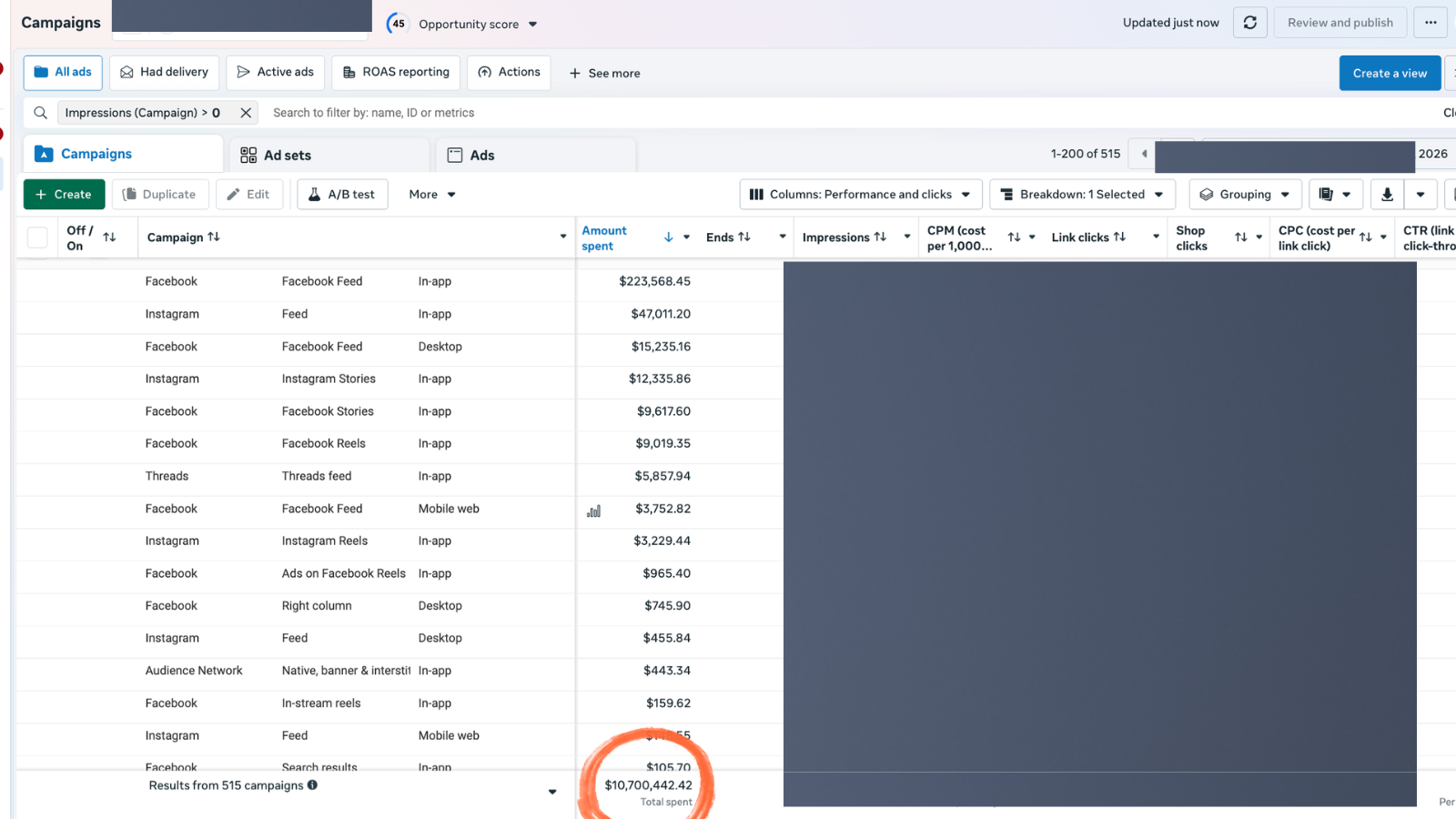The image size is (1456, 819).
Task: Open the More dropdown
Action: pos(432,195)
